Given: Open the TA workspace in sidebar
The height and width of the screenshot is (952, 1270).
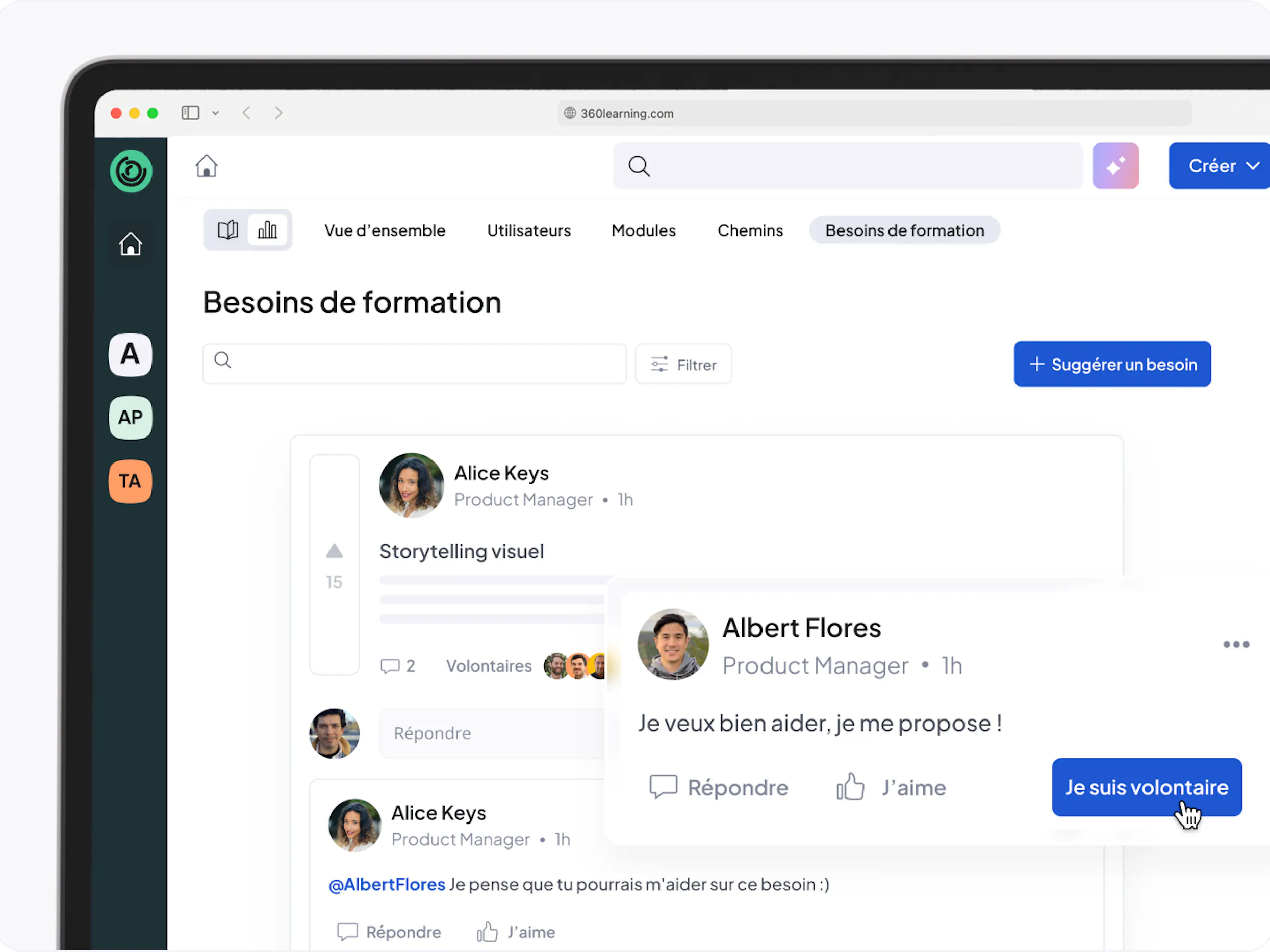Looking at the screenshot, I should click(x=131, y=481).
